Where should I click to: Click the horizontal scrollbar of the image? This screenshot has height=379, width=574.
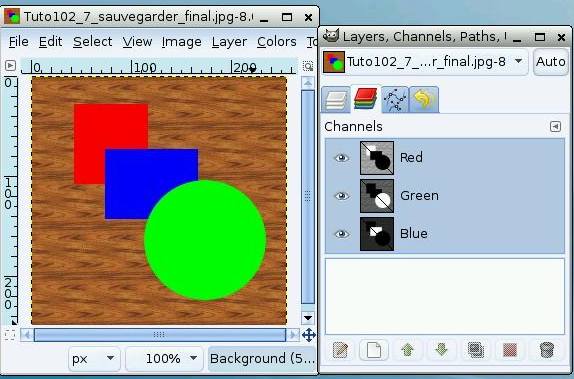click(x=160, y=335)
